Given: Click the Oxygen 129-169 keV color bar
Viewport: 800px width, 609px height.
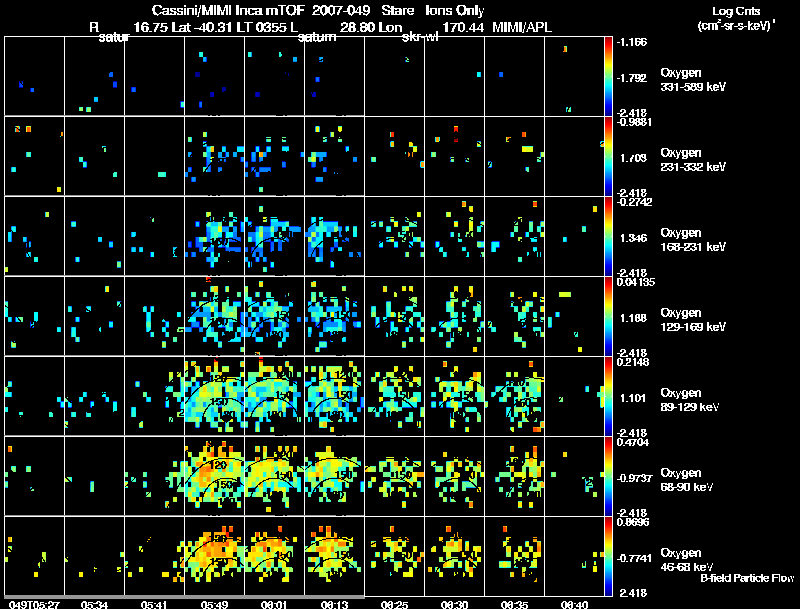Looking at the screenshot, I should pyautogui.click(x=608, y=316).
